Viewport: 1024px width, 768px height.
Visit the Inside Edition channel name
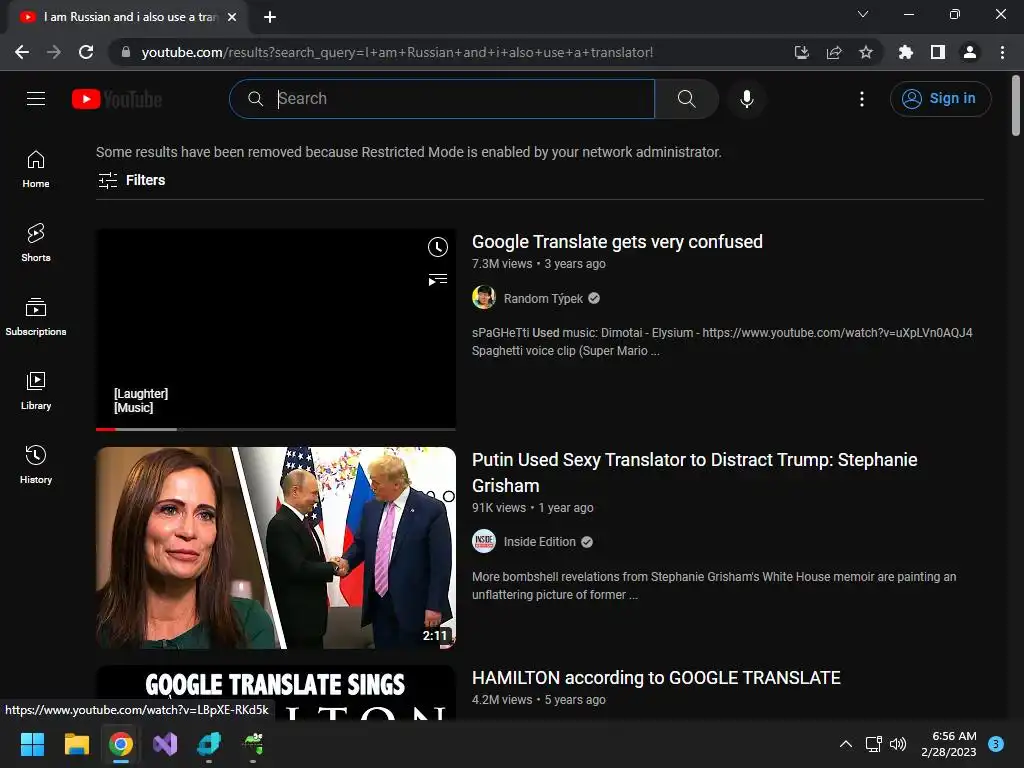click(539, 542)
